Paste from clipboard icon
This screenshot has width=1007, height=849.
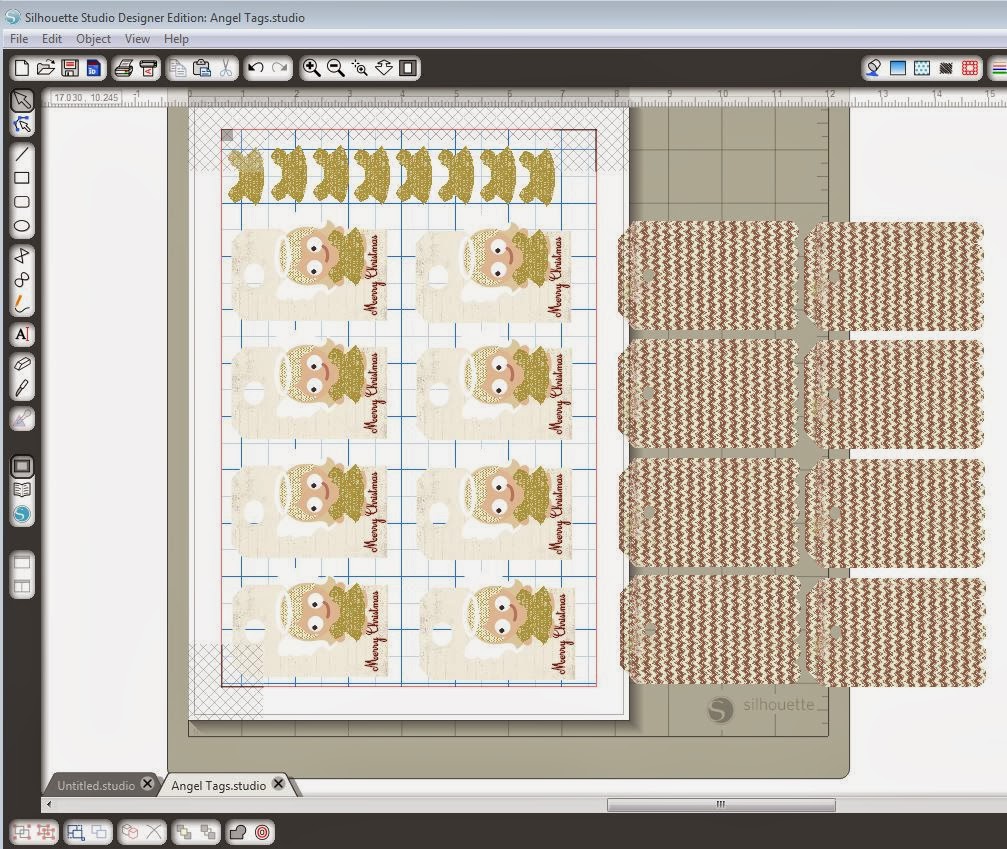tap(202, 68)
